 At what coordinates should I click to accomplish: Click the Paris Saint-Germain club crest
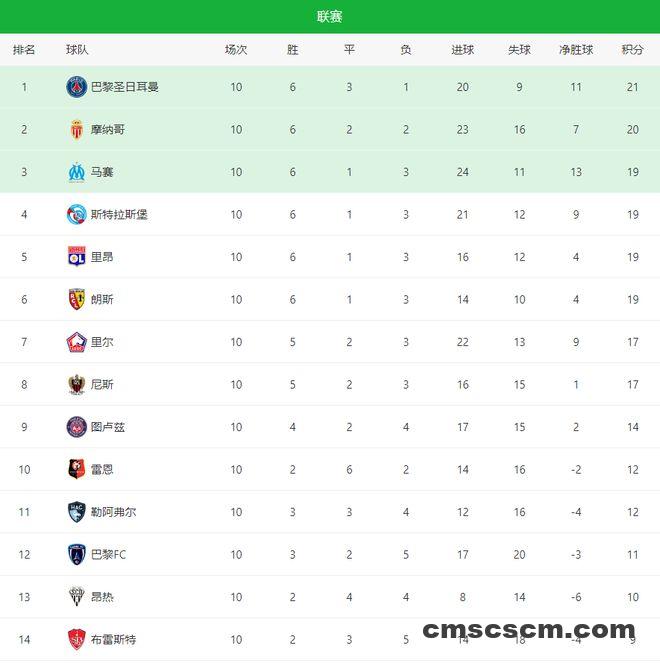tap(77, 87)
